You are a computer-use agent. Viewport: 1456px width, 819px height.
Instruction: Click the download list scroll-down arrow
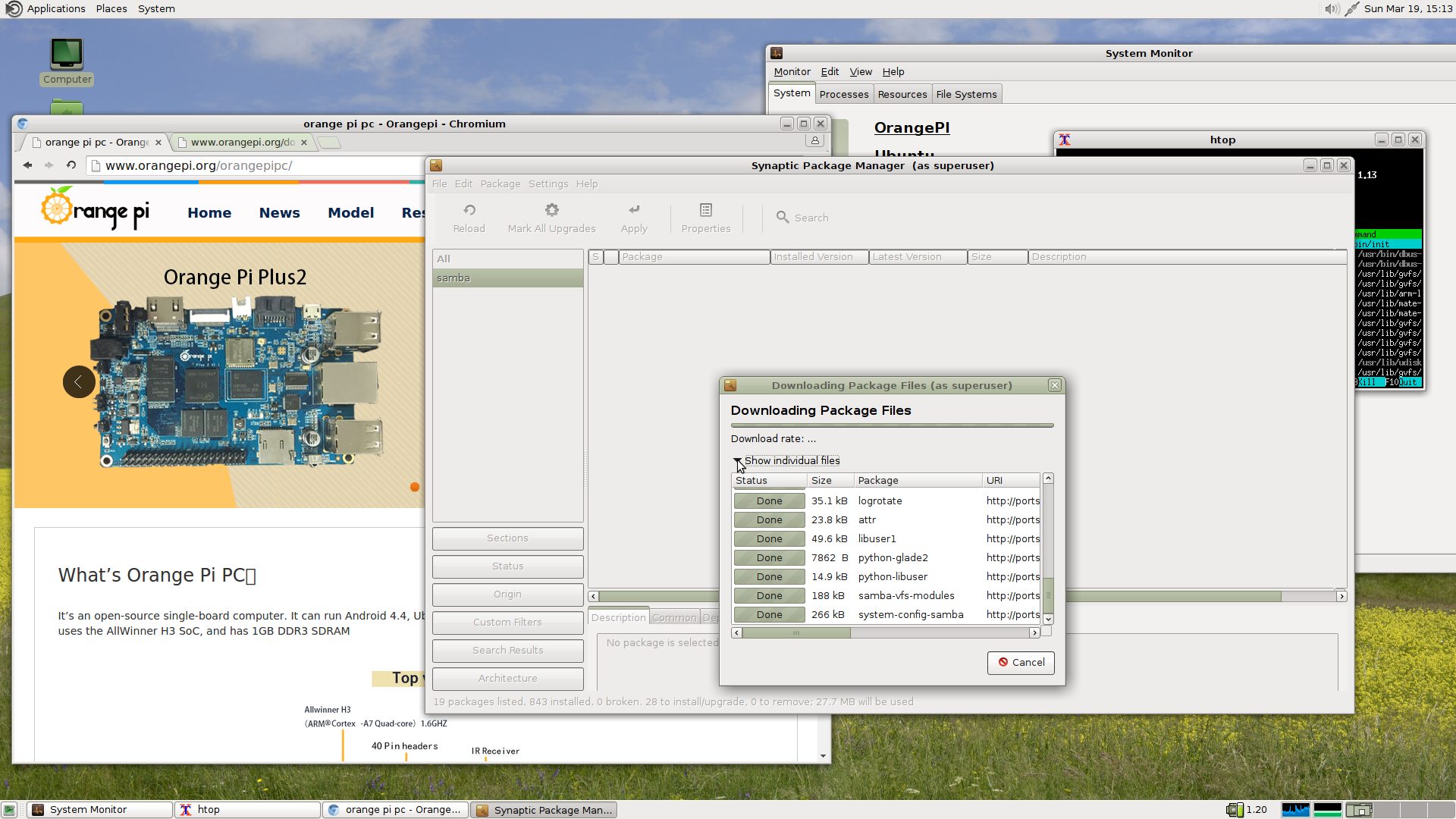tap(1048, 620)
